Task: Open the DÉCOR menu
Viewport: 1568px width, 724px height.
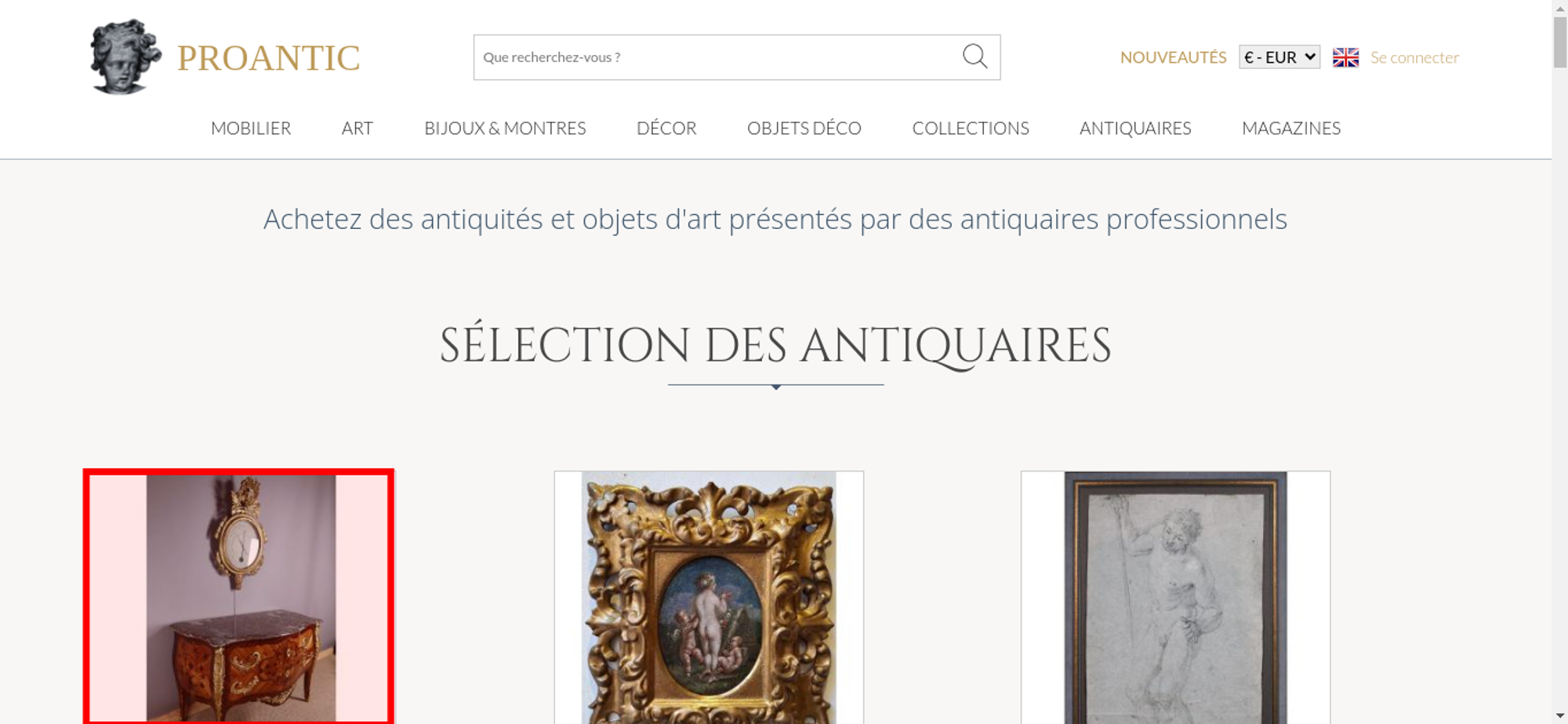Action: (x=666, y=128)
